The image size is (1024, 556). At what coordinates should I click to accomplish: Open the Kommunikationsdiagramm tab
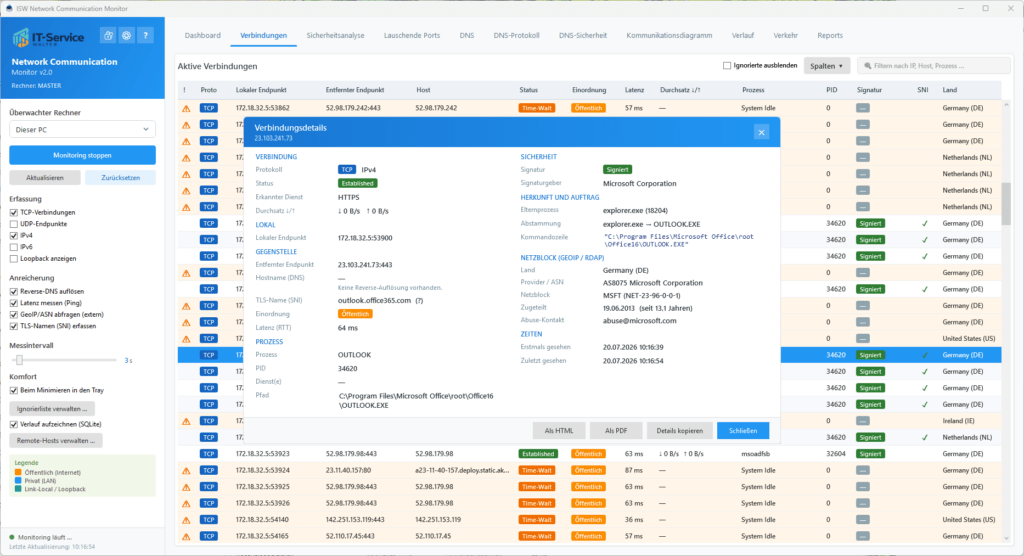(x=669, y=36)
